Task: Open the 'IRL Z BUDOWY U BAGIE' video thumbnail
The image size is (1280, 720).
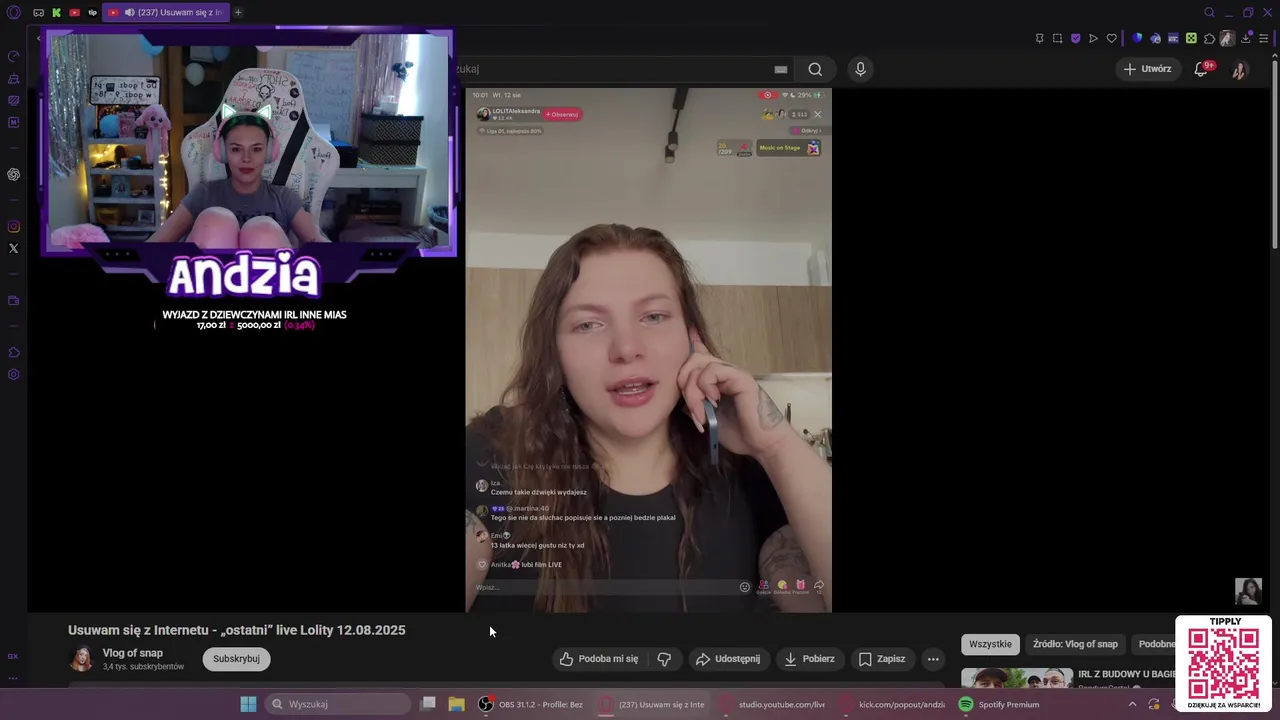Action: click(1016, 678)
